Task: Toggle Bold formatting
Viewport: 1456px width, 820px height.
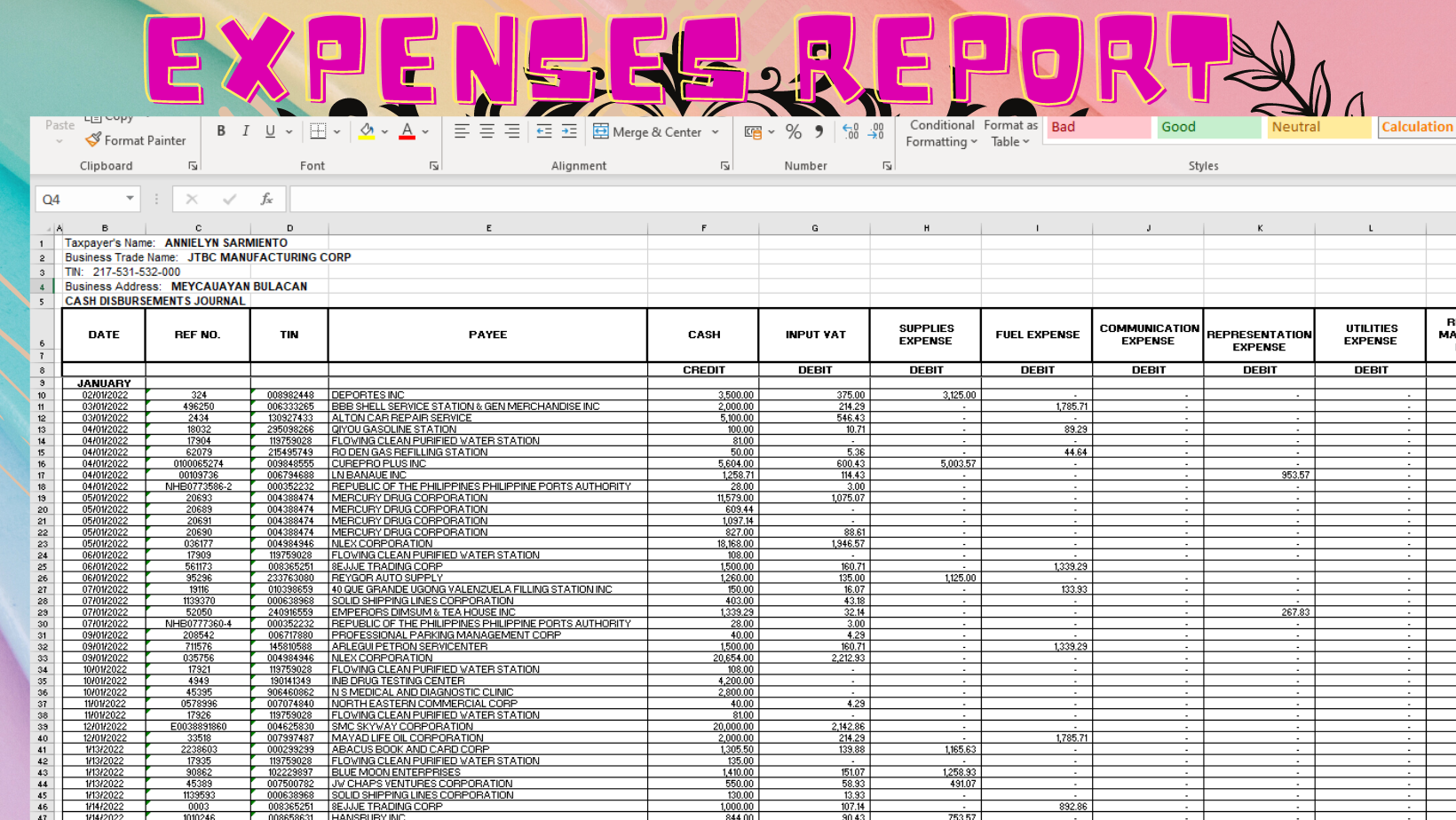Action: point(221,131)
